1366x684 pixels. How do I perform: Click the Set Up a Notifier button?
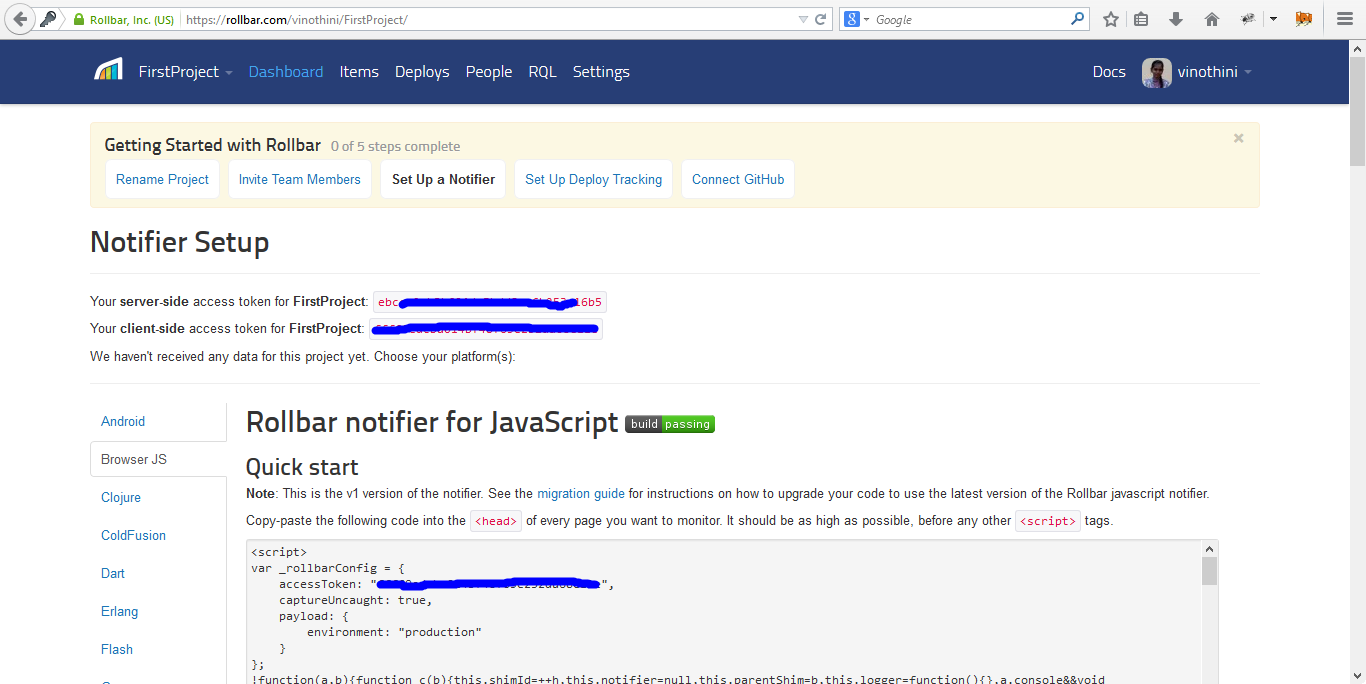click(x=443, y=179)
